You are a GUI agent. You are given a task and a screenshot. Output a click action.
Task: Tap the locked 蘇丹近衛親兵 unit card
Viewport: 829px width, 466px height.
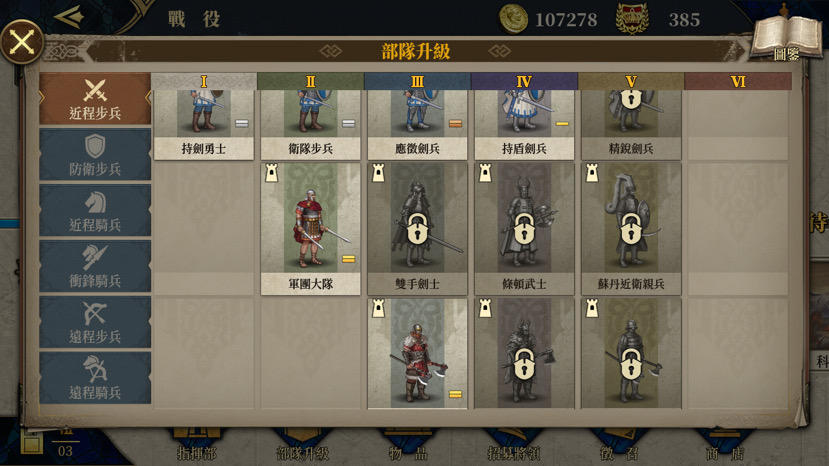tap(631, 229)
